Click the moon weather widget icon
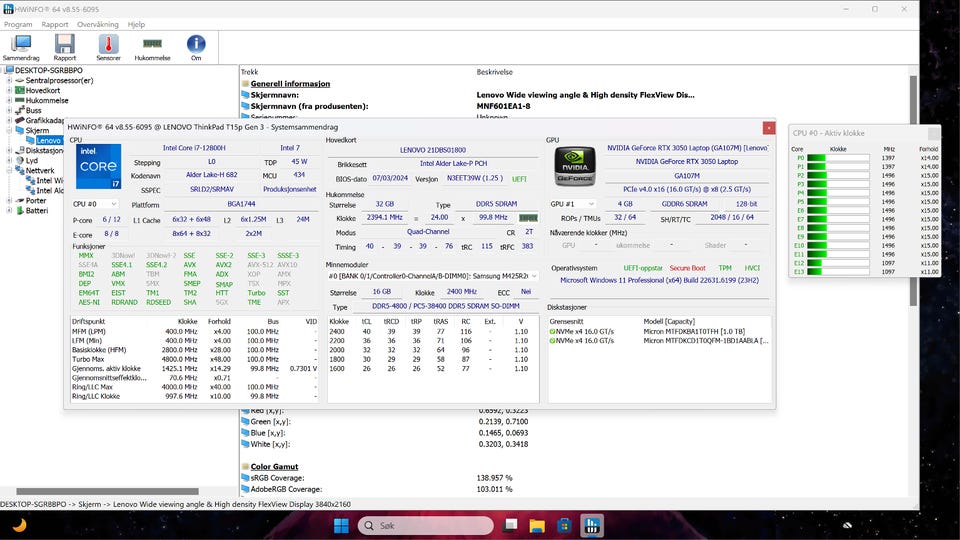The image size is (960, 540). [x=20, y=525]
